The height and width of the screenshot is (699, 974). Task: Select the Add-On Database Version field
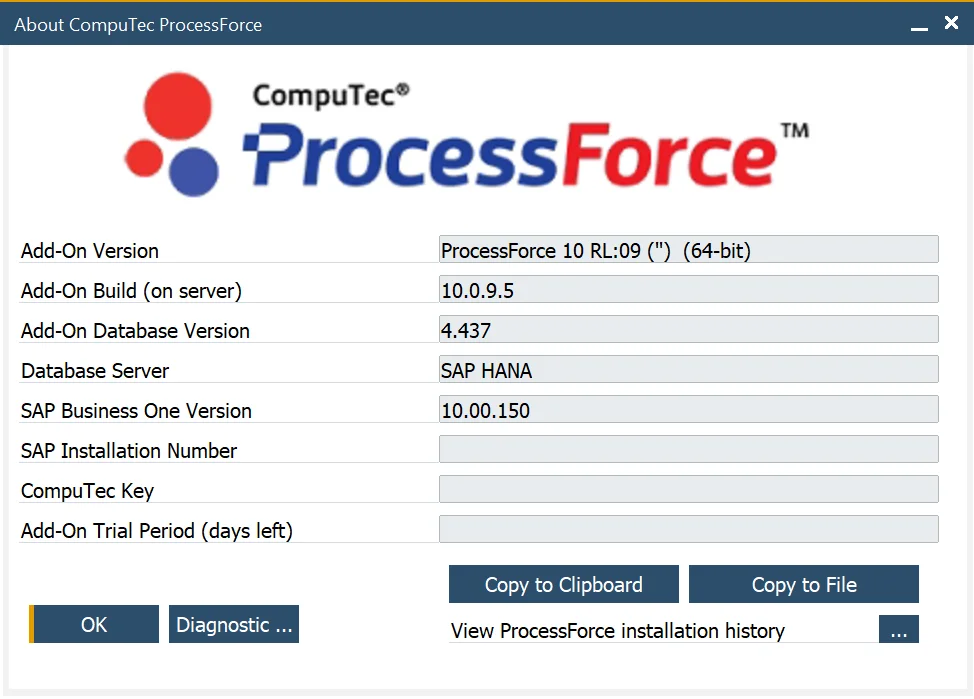click(x=688, y=329)
